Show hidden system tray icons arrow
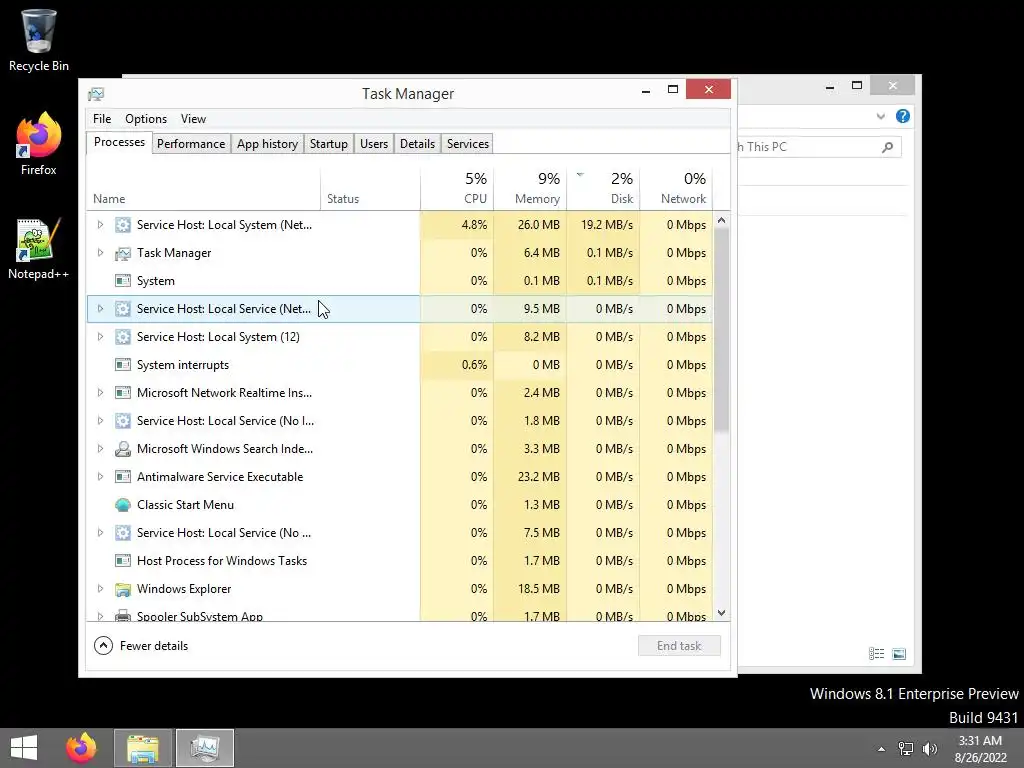 881,749
